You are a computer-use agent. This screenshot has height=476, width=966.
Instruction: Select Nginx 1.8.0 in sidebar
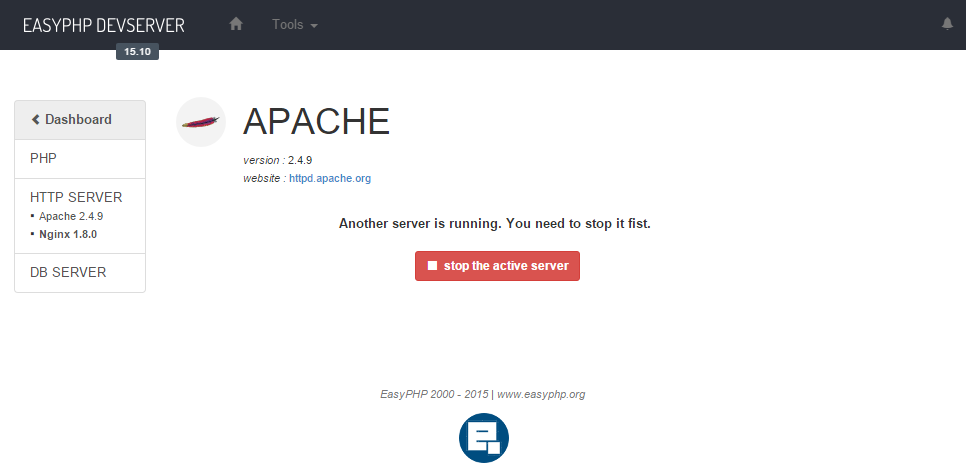(x=68, y=234)
